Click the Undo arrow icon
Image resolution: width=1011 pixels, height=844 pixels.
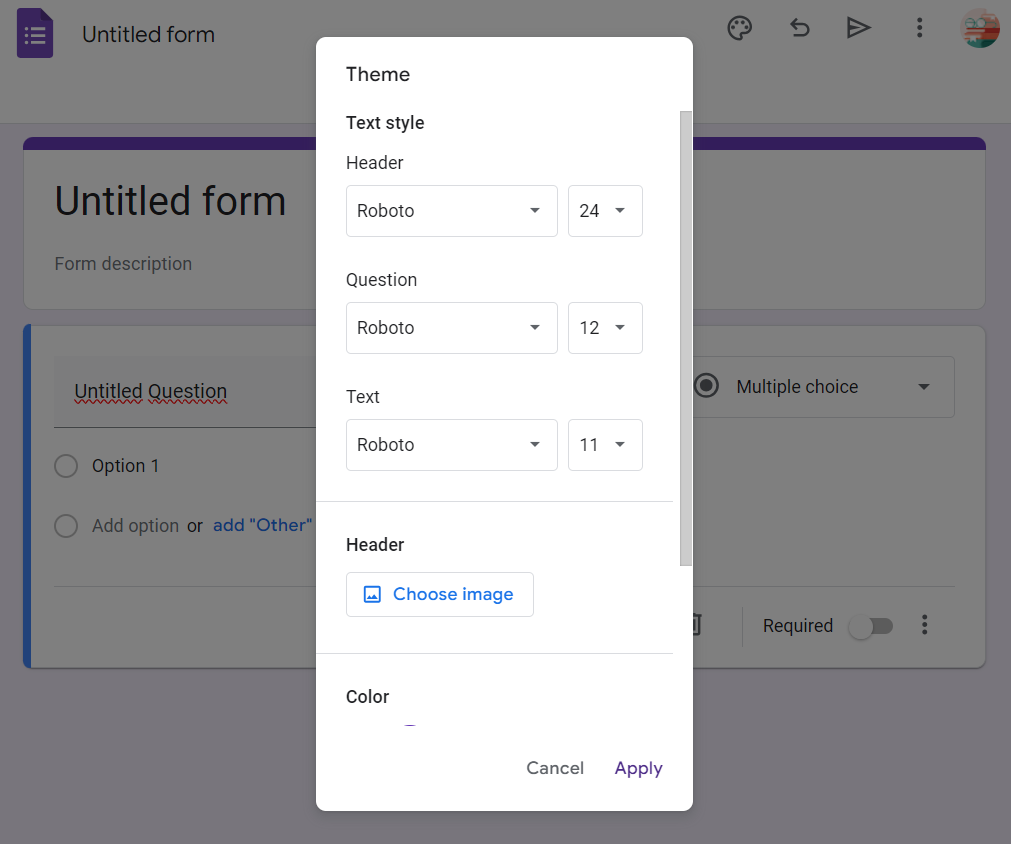[800, 28]
